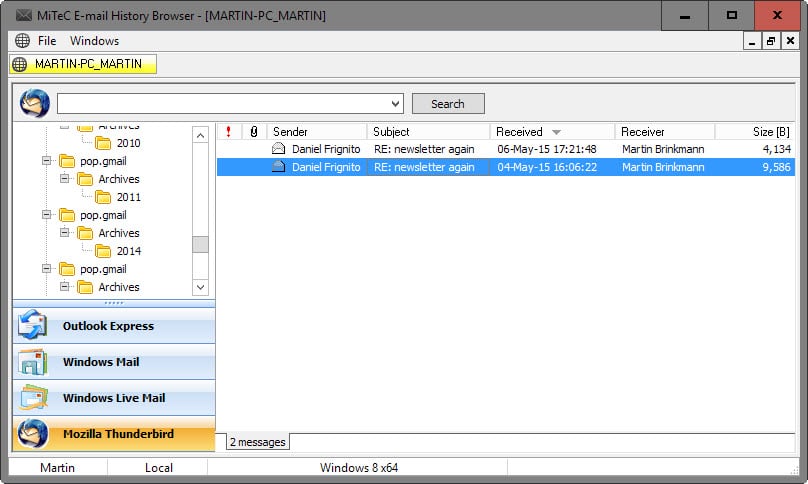Select the 2011 folder in tree
The height and width of the screenshot is (484, 808).
(x=128, y=197)
